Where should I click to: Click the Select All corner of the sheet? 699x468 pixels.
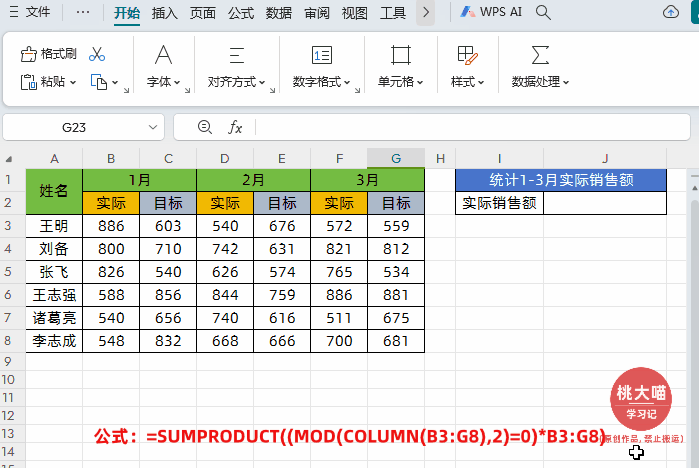pyautogui.click(x=12, y=158)
